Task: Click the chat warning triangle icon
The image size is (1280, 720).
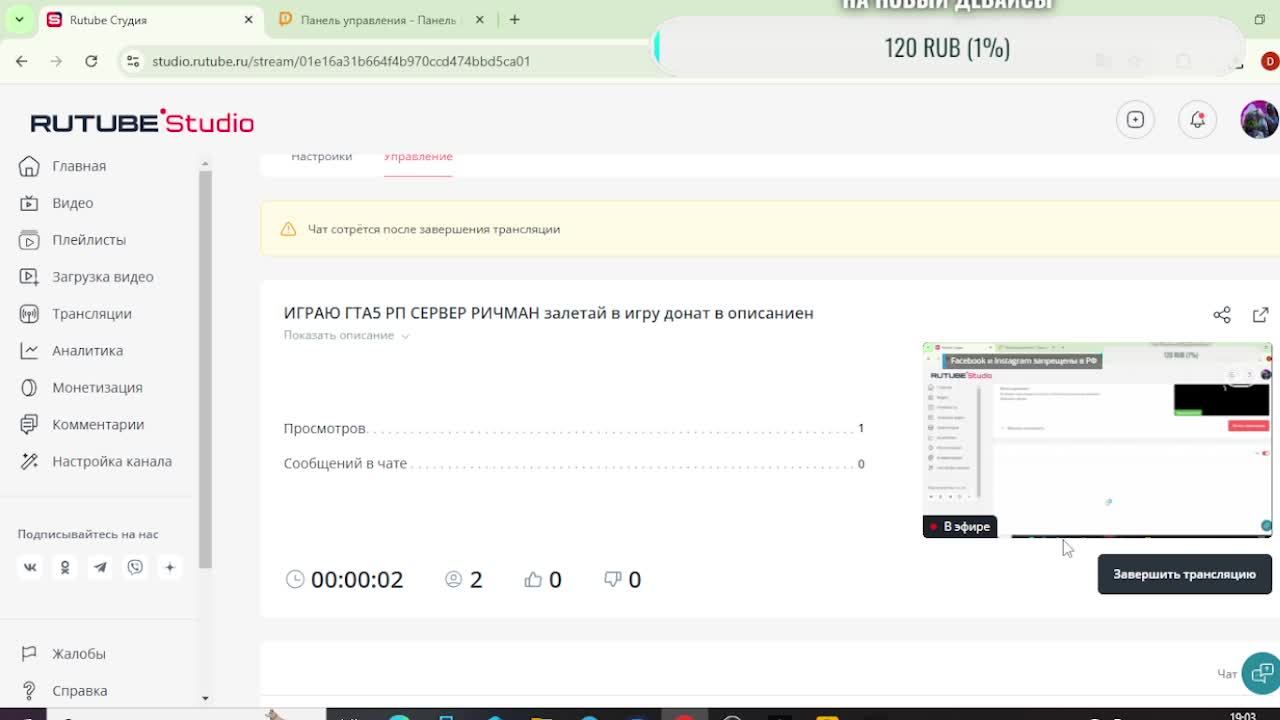Action: [289, 229]
